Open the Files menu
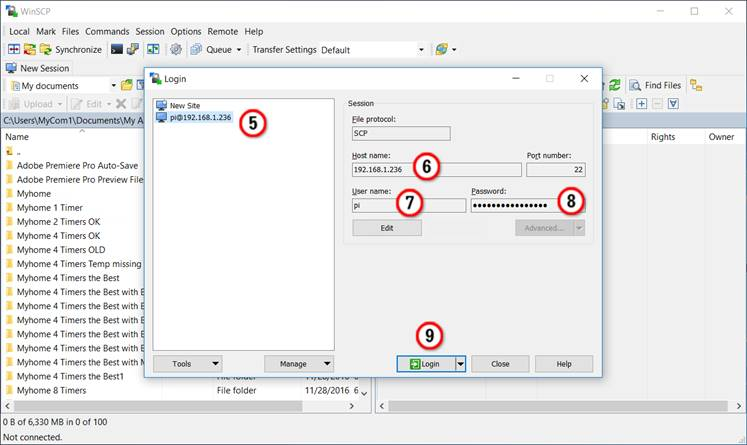The height and width of the screenshot is (445, 747). [x=70, y=31]
